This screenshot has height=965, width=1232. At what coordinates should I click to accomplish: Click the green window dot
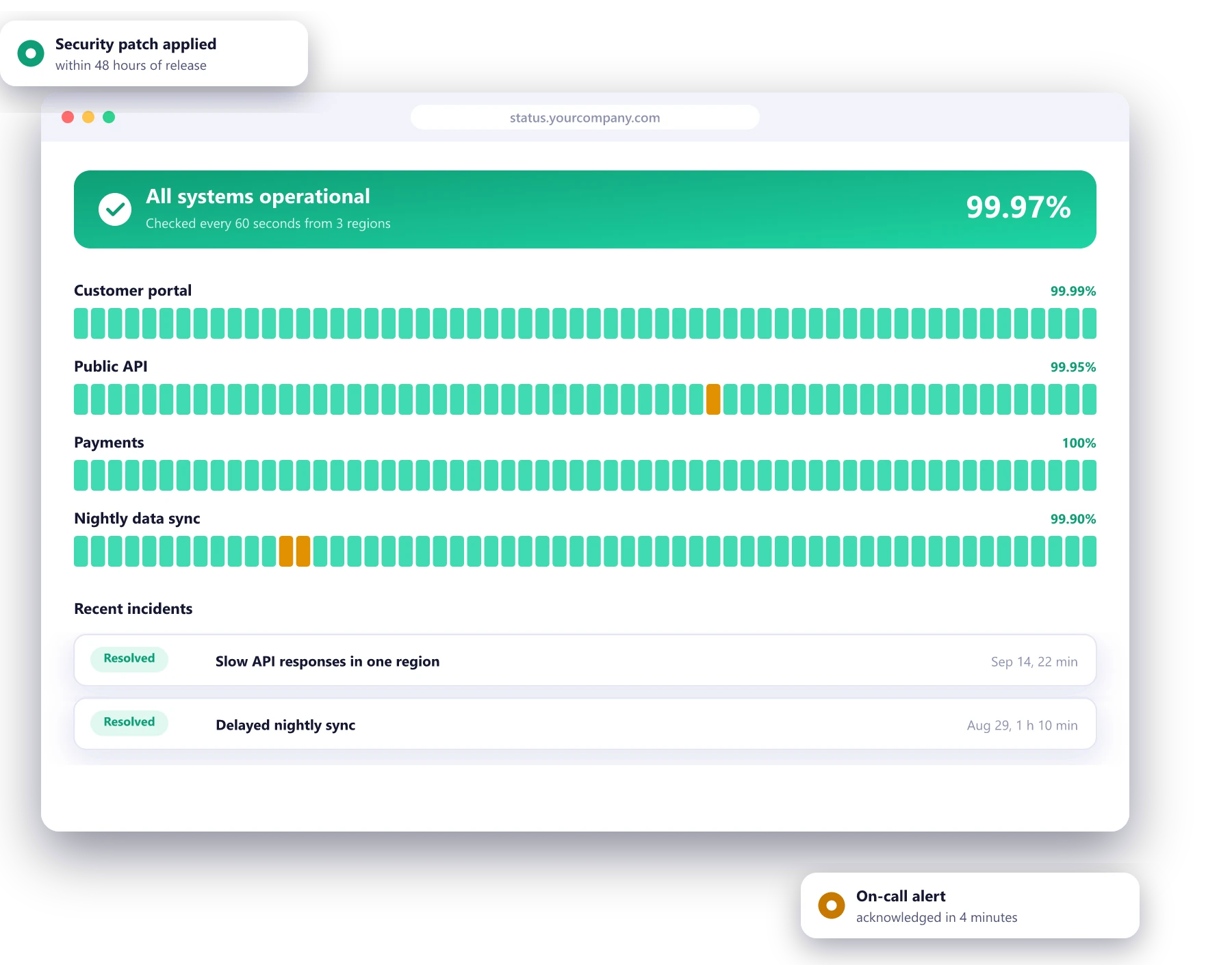(109, 117)
